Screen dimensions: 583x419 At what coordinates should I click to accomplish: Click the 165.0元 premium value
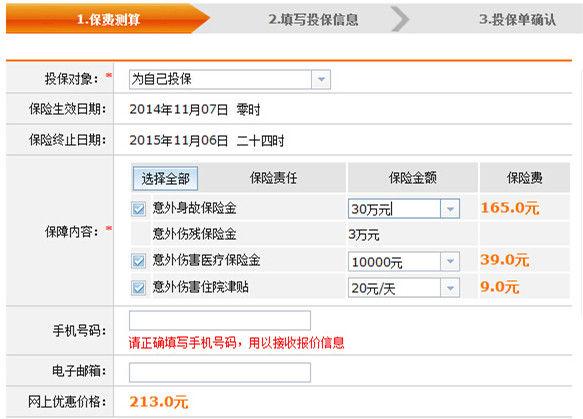(510, 208)
